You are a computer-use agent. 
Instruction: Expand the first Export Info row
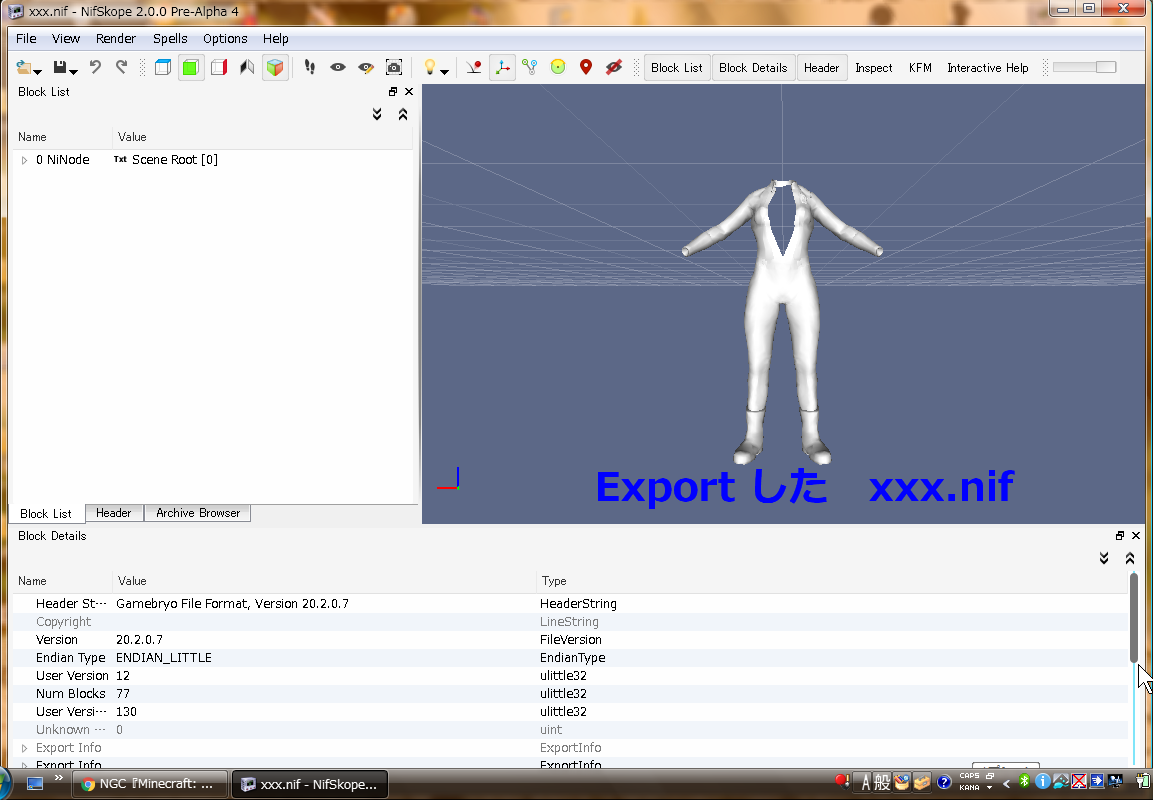coord(24,748)
